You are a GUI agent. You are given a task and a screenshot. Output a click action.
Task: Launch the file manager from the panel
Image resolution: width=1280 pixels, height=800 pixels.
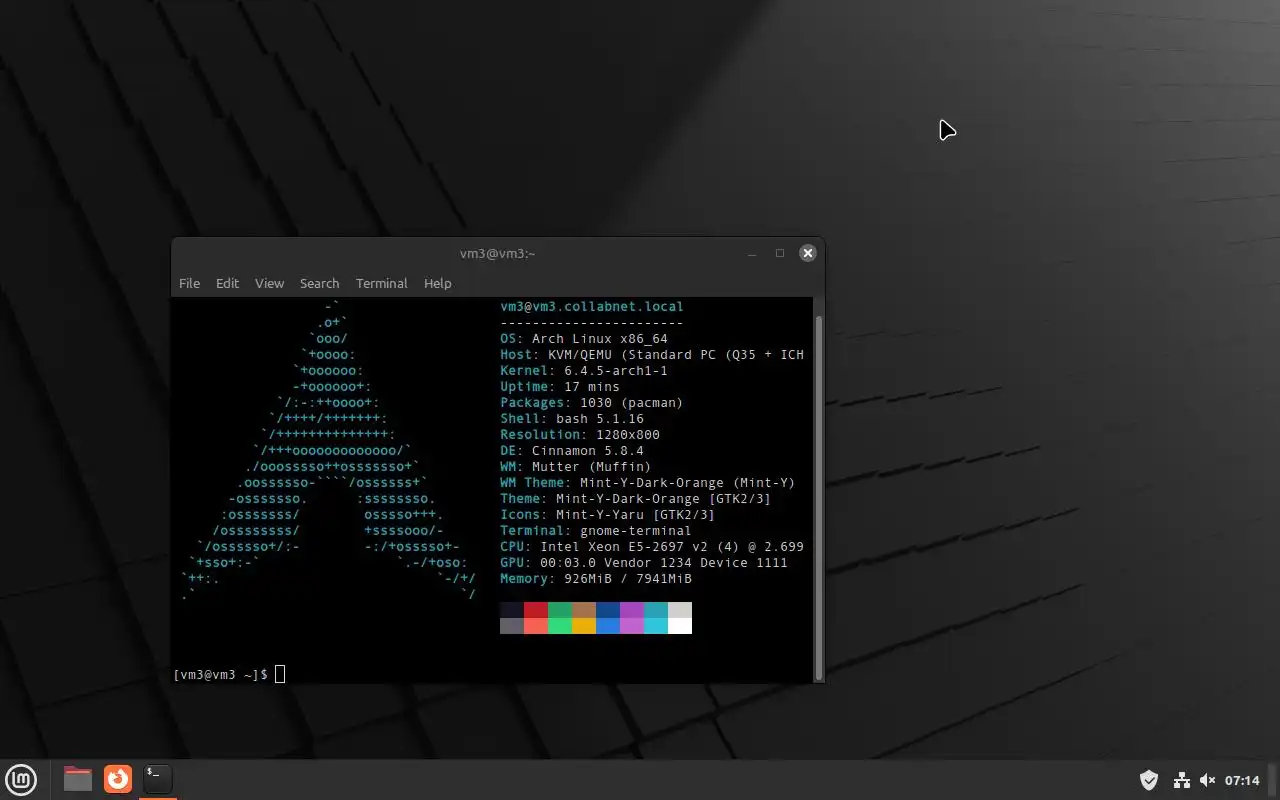pyautogui.click(x=78, y=778)
